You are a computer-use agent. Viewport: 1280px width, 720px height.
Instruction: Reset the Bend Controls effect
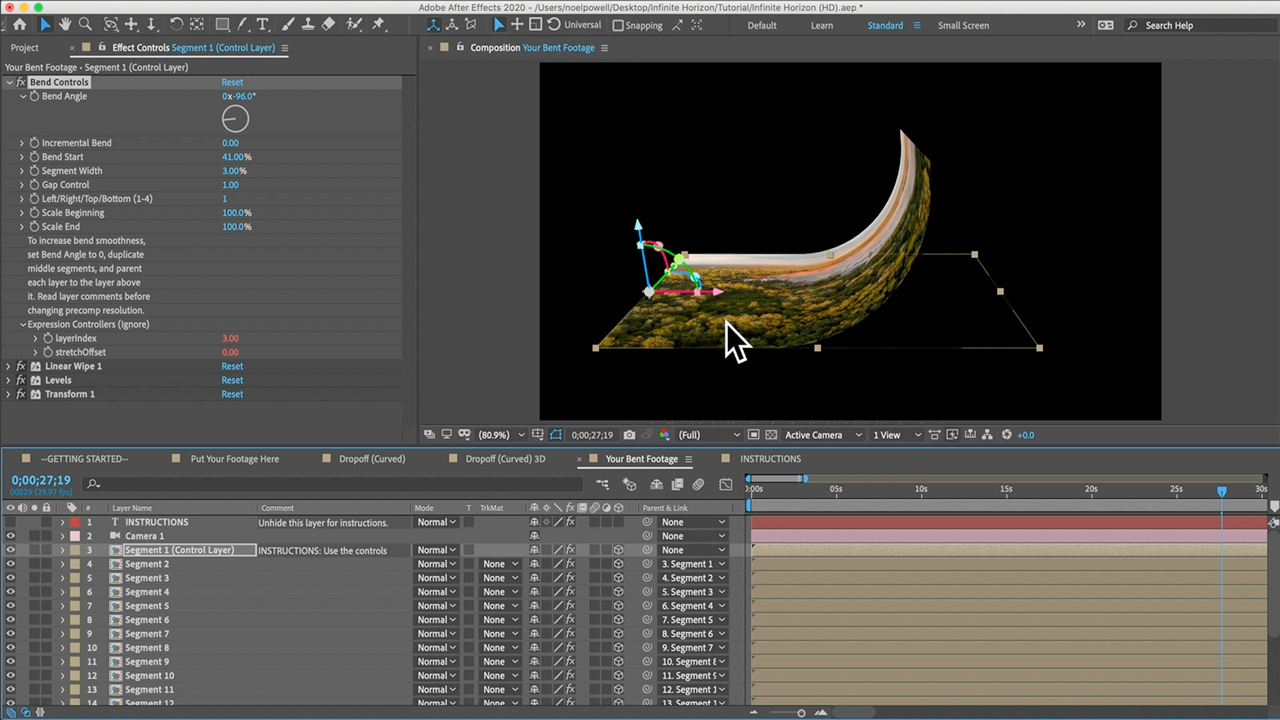point(232,83)
